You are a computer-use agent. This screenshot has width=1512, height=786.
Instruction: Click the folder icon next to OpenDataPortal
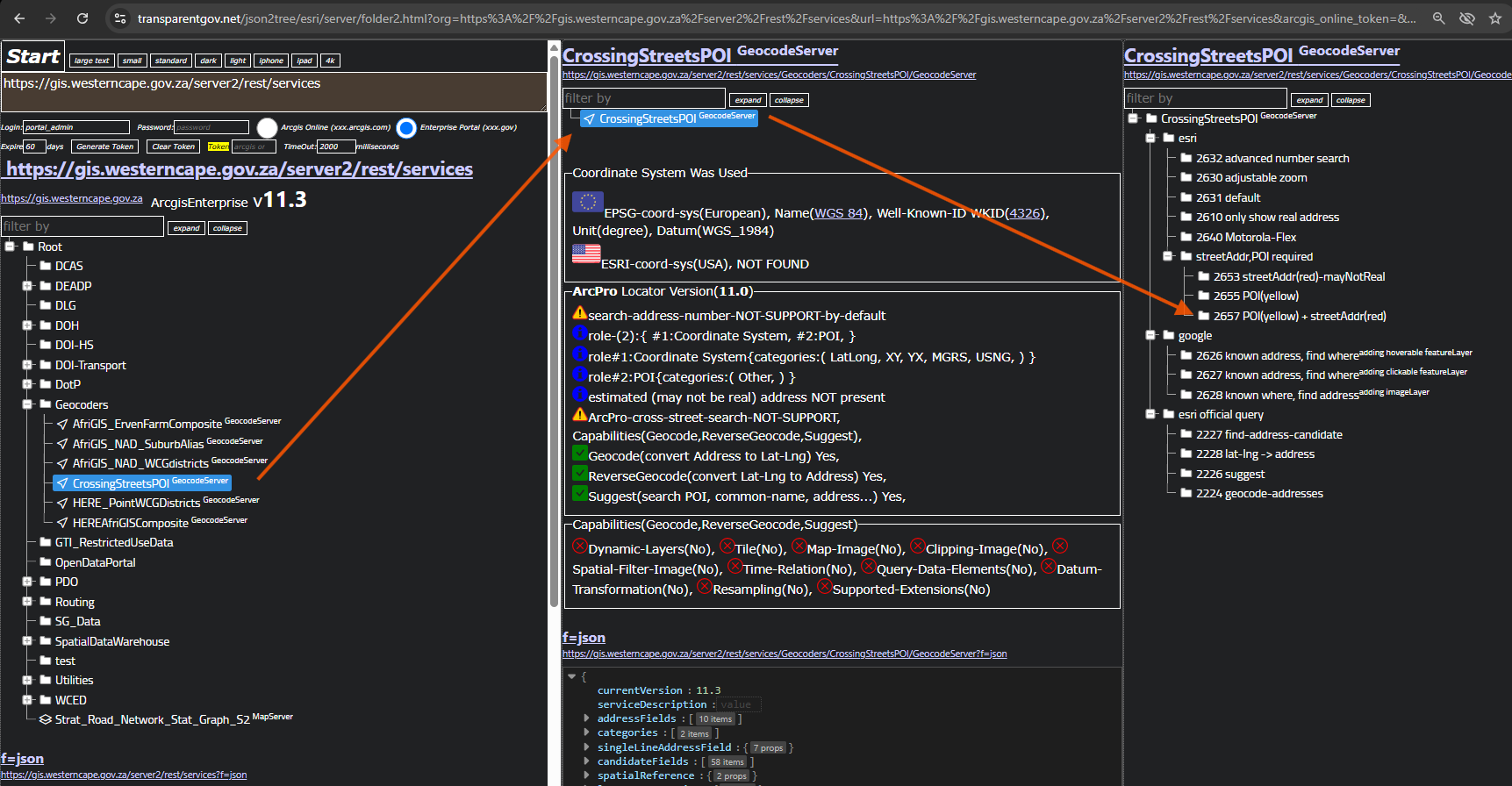click(x=46, y=562)
